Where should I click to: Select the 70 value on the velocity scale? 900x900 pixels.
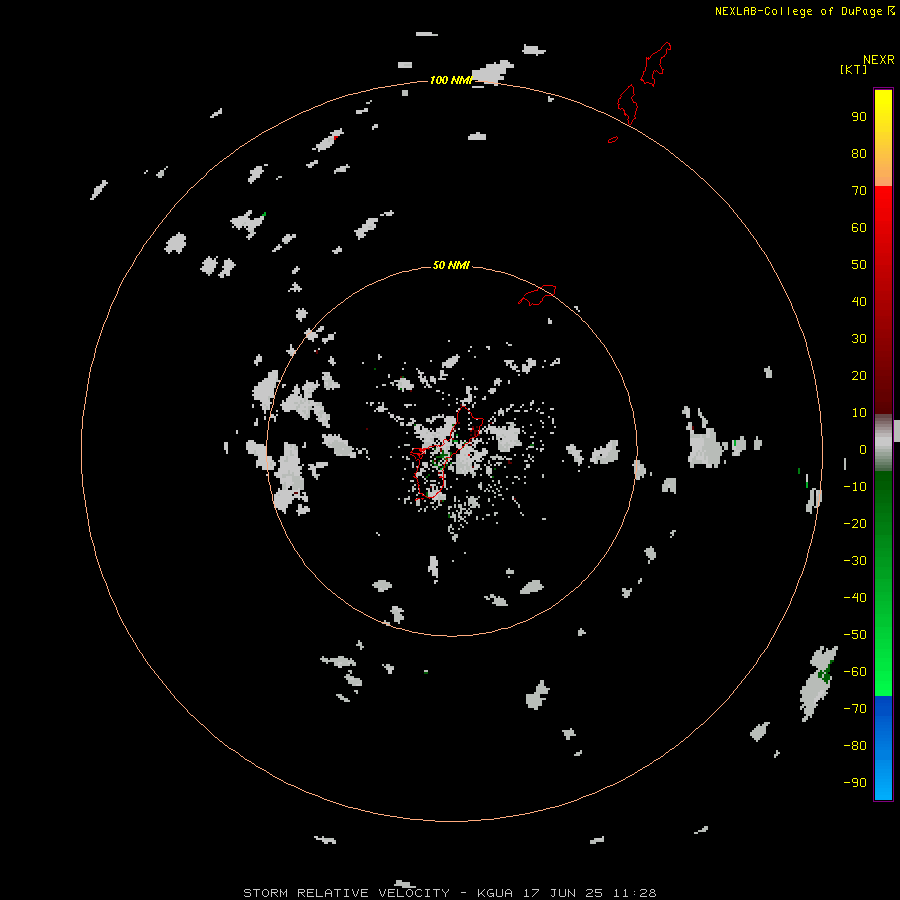(859, 191)
